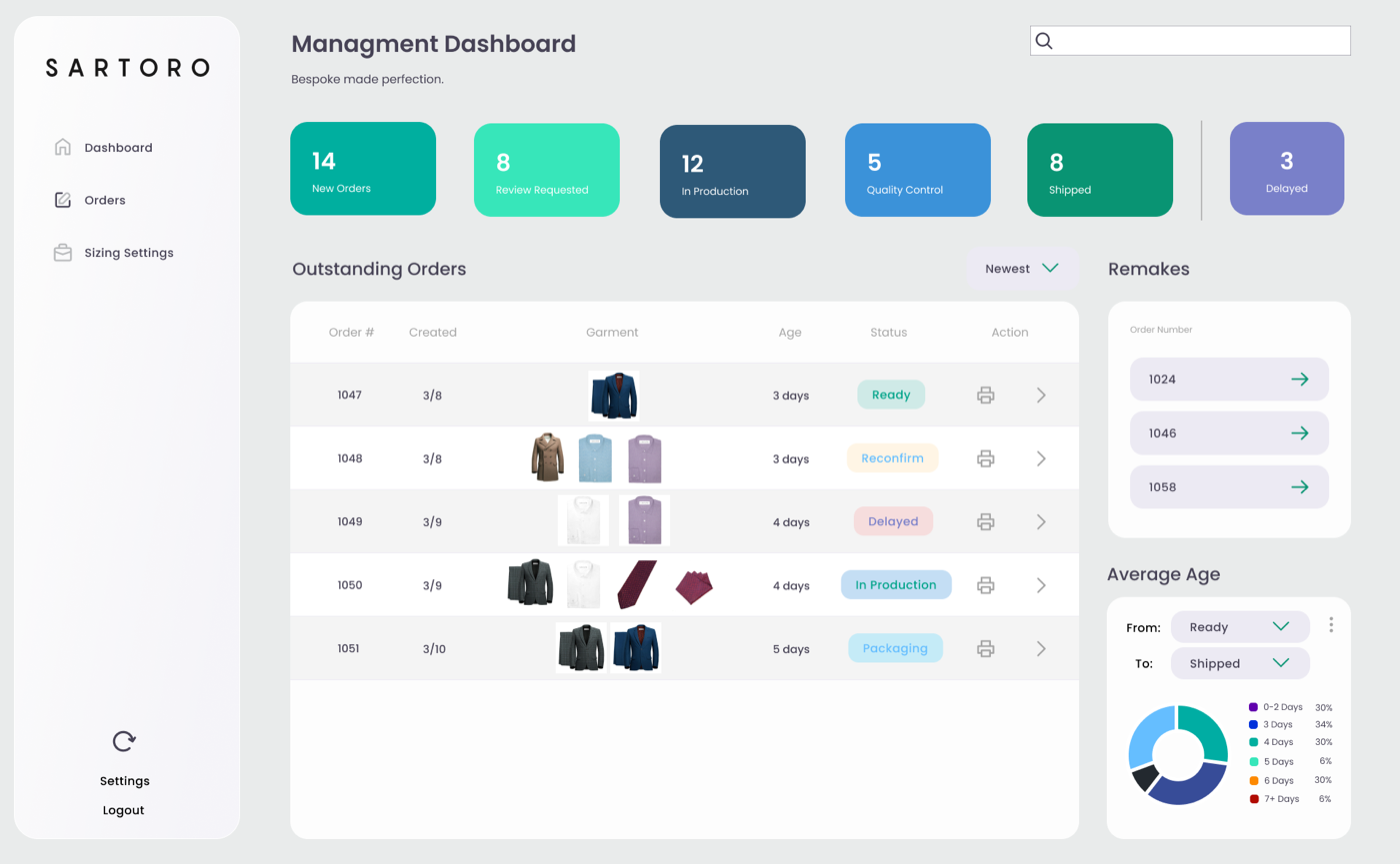Screen dimensions: 1400x864
Task: Open the Newest sort dropdown
Action: coord(1022,268)
